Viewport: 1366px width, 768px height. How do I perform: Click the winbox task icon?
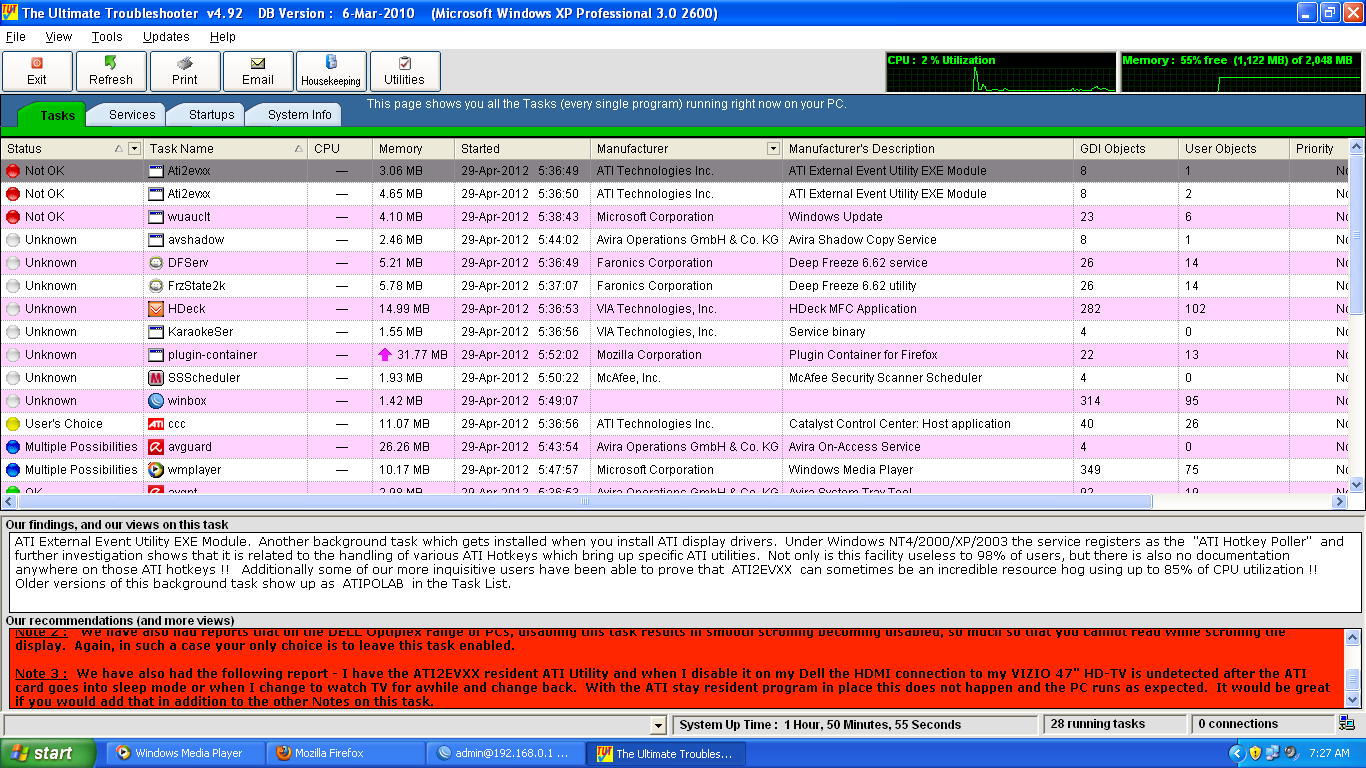point(156,401)
